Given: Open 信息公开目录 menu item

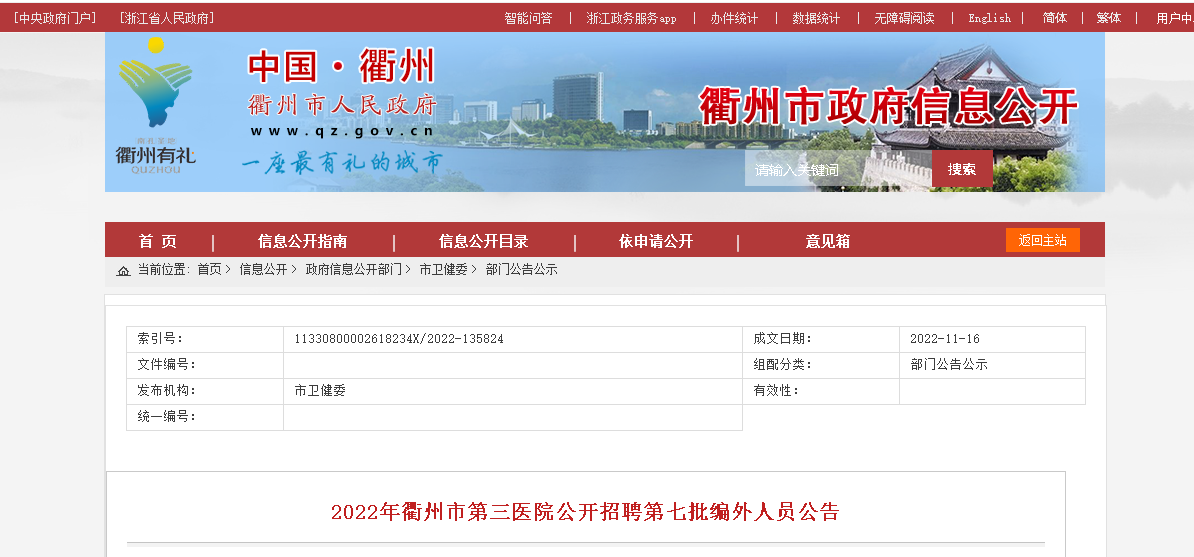Looking at the screenshot, I should [484, 242].
